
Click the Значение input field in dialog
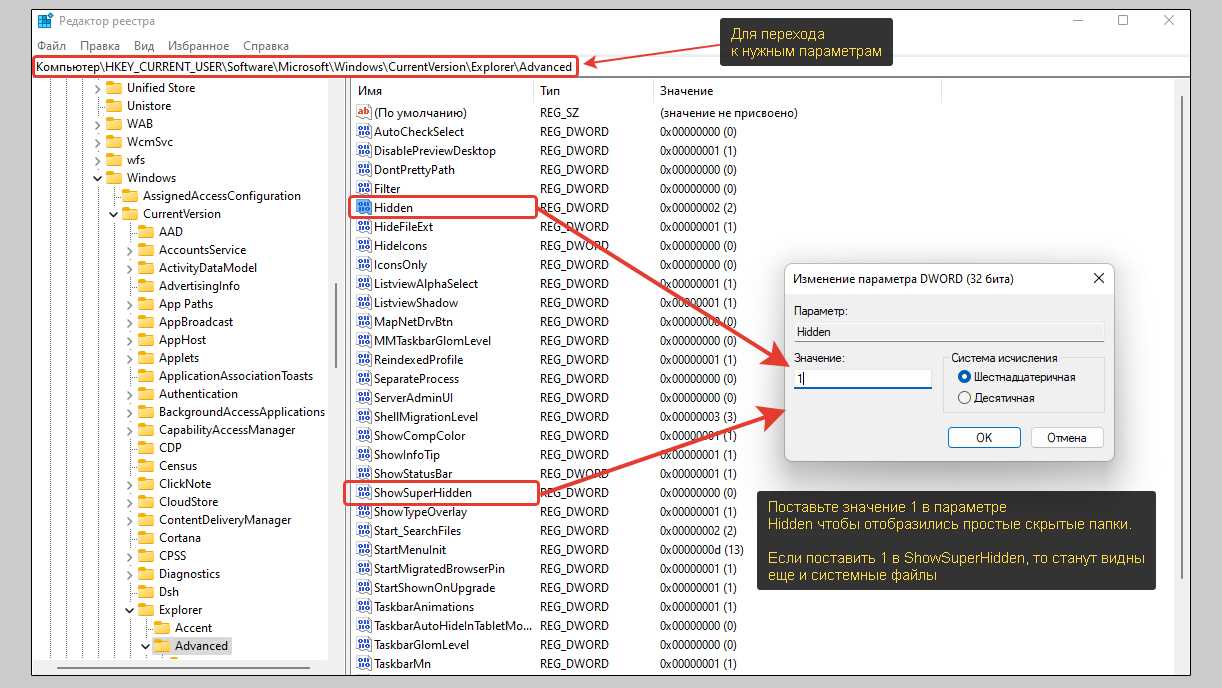point(862,379)
